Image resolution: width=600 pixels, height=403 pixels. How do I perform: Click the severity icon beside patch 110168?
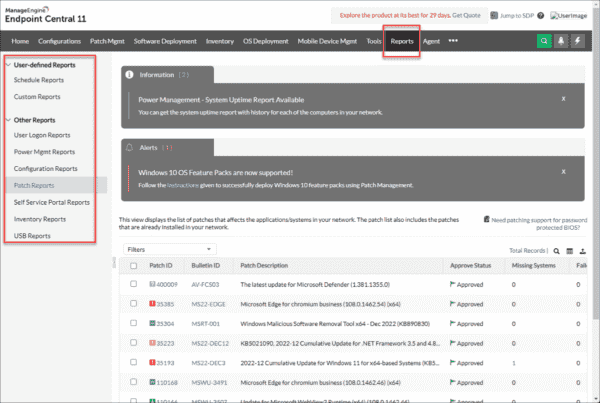[x=152, y=382]
